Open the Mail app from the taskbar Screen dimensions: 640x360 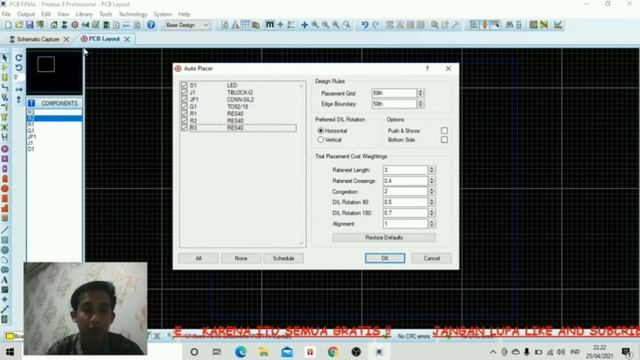click(287, 352)
